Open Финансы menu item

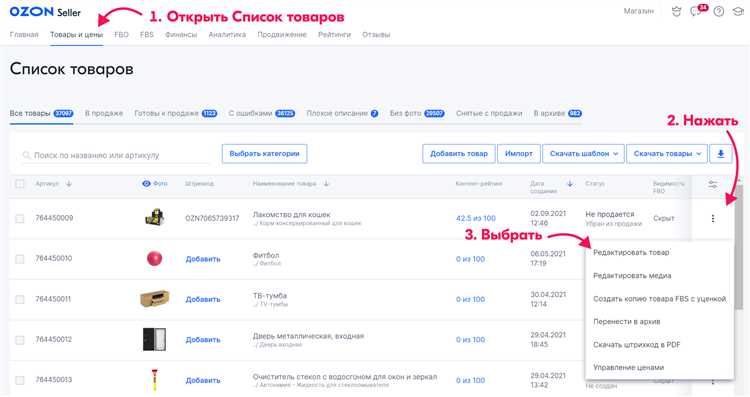[181, 34]
